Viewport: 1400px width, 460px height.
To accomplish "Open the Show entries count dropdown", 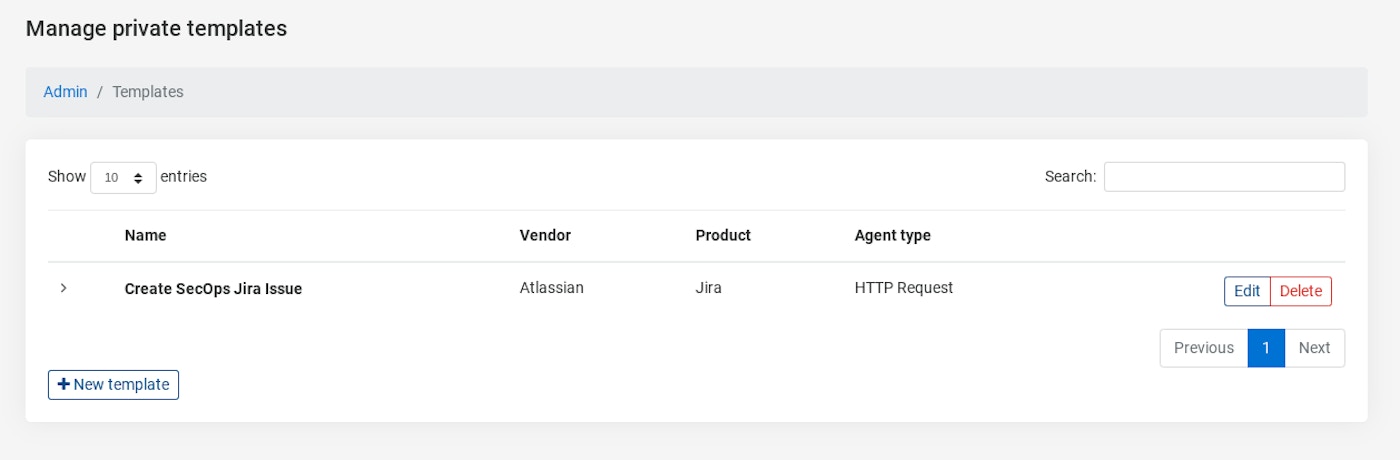I will coord(123,177).
